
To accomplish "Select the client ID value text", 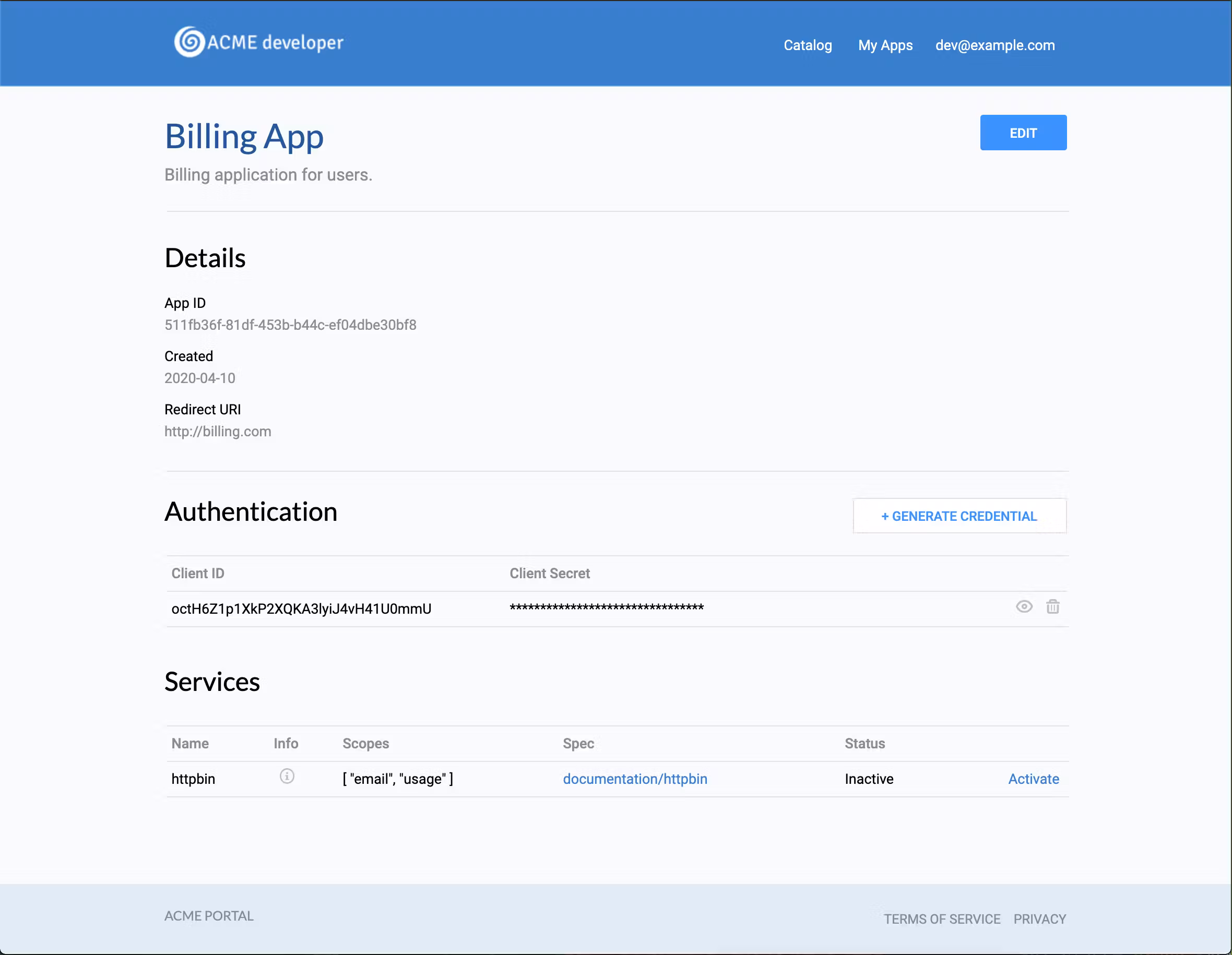I will [x=301, y=609].
